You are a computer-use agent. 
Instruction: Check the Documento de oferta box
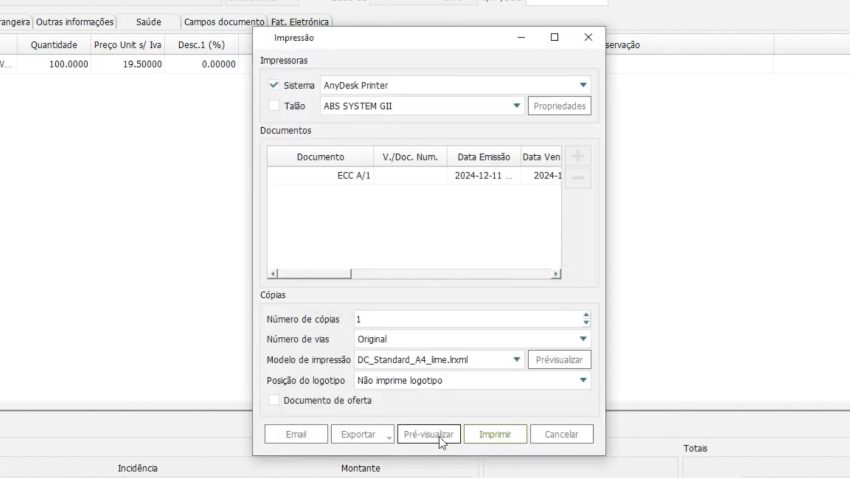click(274, 400)
